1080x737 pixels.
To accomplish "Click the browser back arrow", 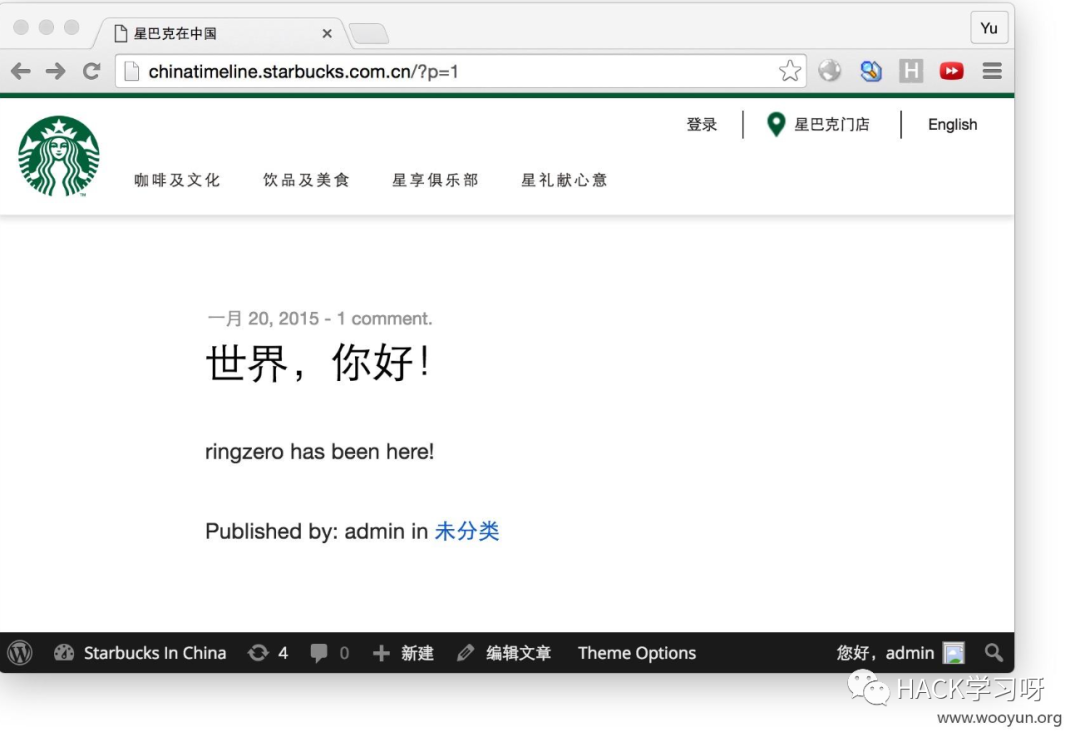I will (21, 71).
